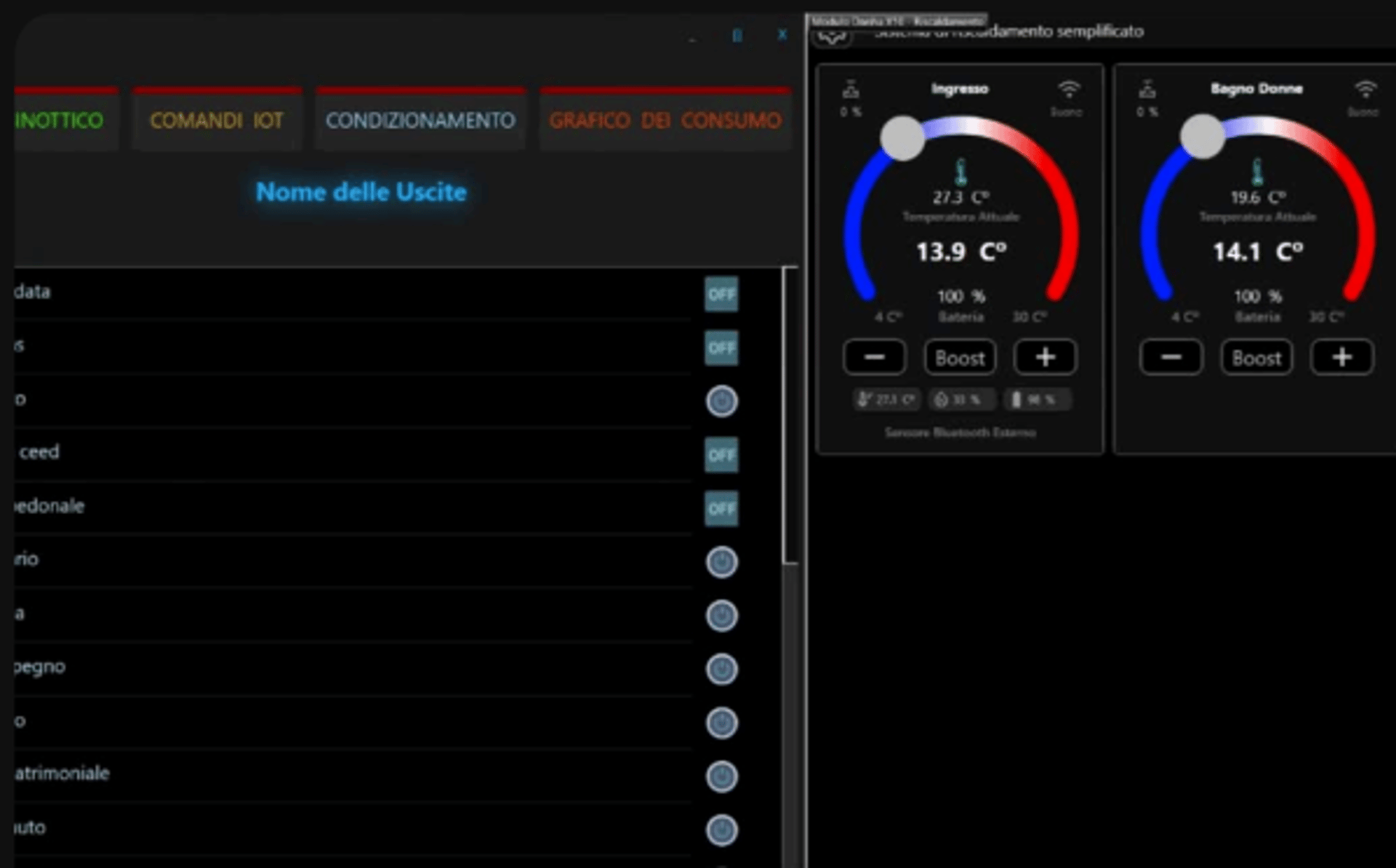Image resolution: width=1396 pixels, height=868 pixels.
Task: Click the power button in the 'rio' row
Action: [x=722, y=562]
